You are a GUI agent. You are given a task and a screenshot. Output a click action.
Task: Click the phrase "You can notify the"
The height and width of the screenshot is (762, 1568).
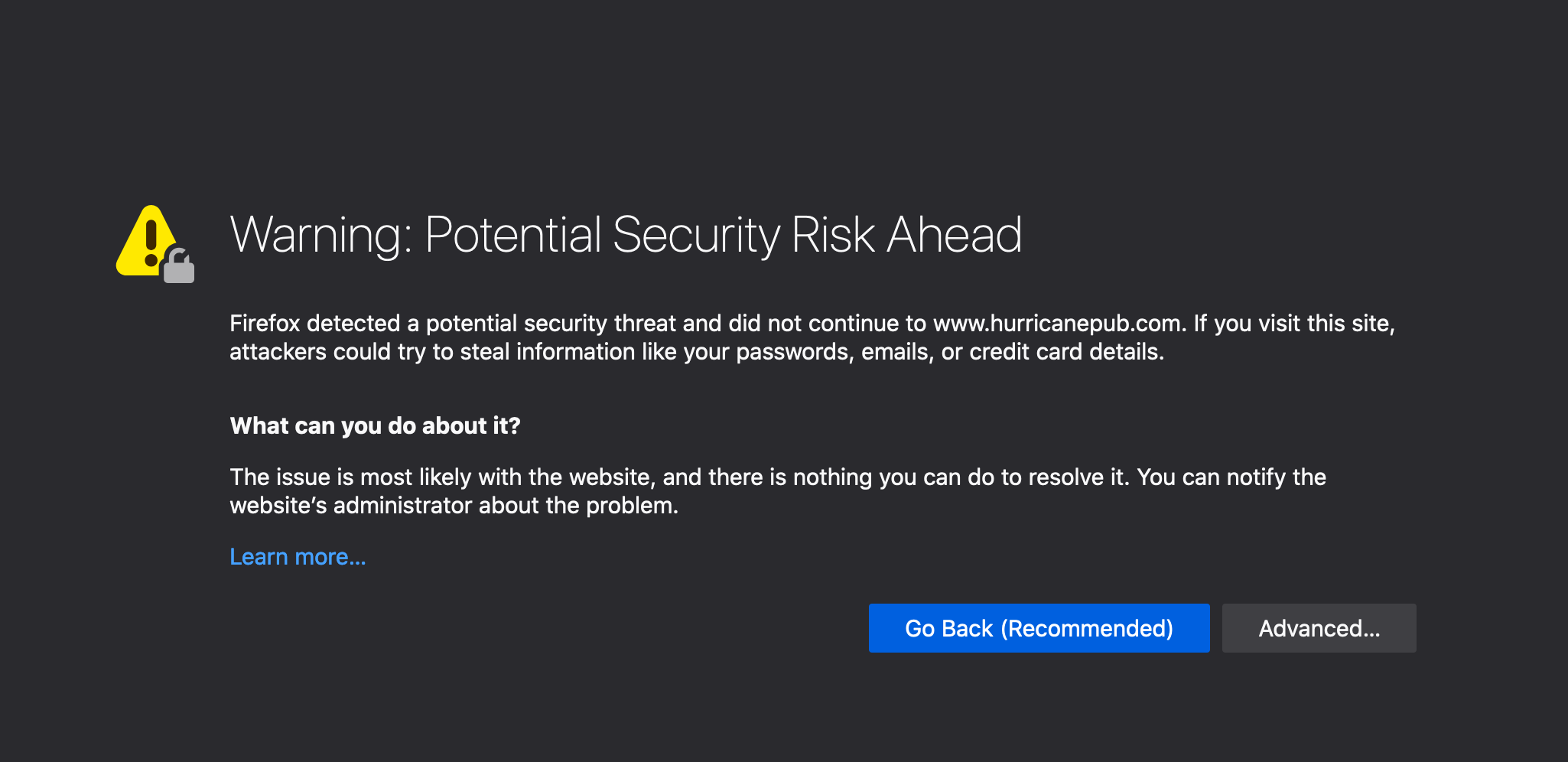coord(1231,477)
